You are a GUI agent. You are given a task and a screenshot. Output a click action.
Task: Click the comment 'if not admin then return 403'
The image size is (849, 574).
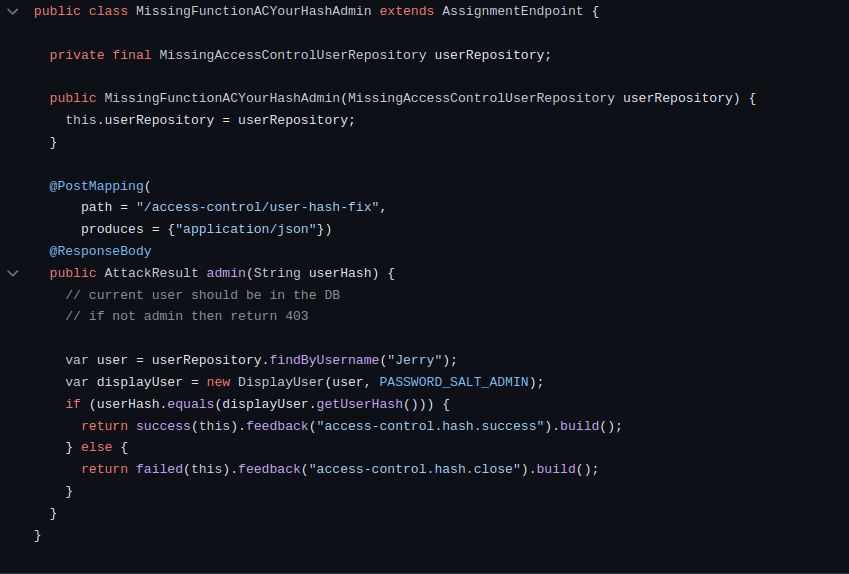pyautogui.click(x=187, y=316)
